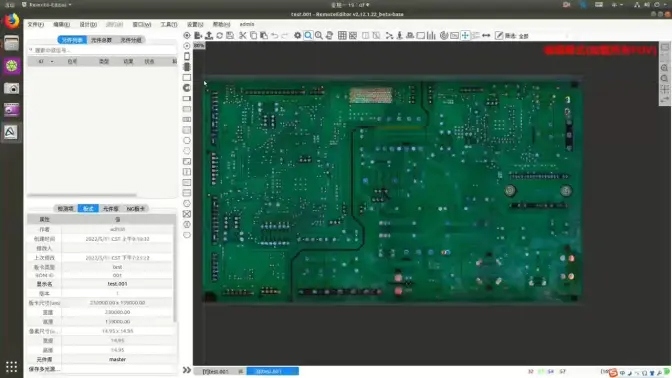Click the scissors cut icon in toolbar

tap(243, 36)
